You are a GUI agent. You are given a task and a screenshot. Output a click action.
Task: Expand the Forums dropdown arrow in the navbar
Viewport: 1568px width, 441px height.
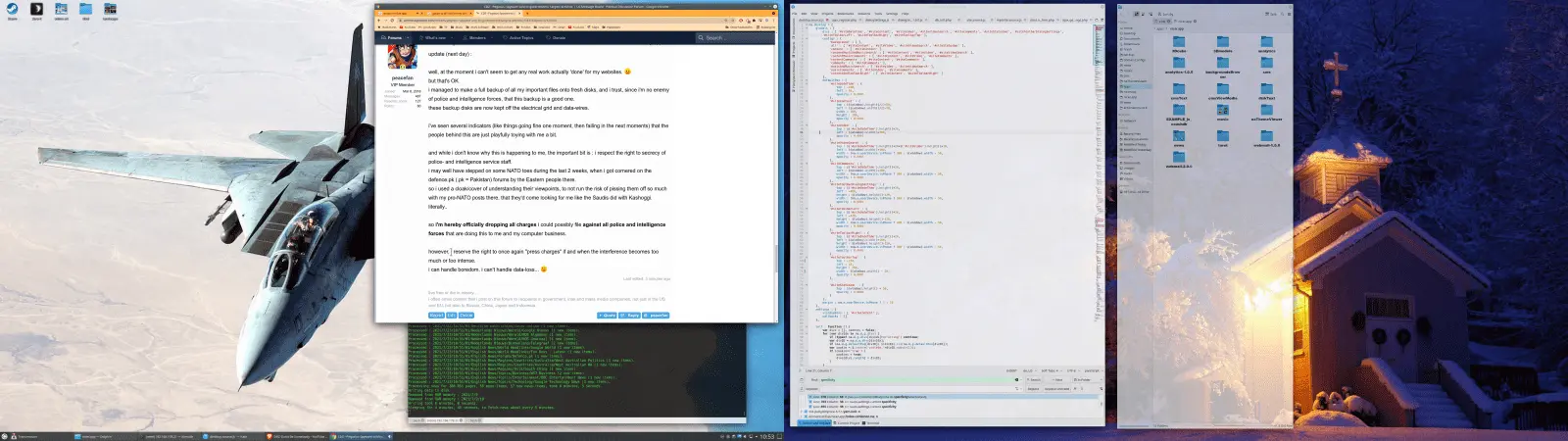407,38
